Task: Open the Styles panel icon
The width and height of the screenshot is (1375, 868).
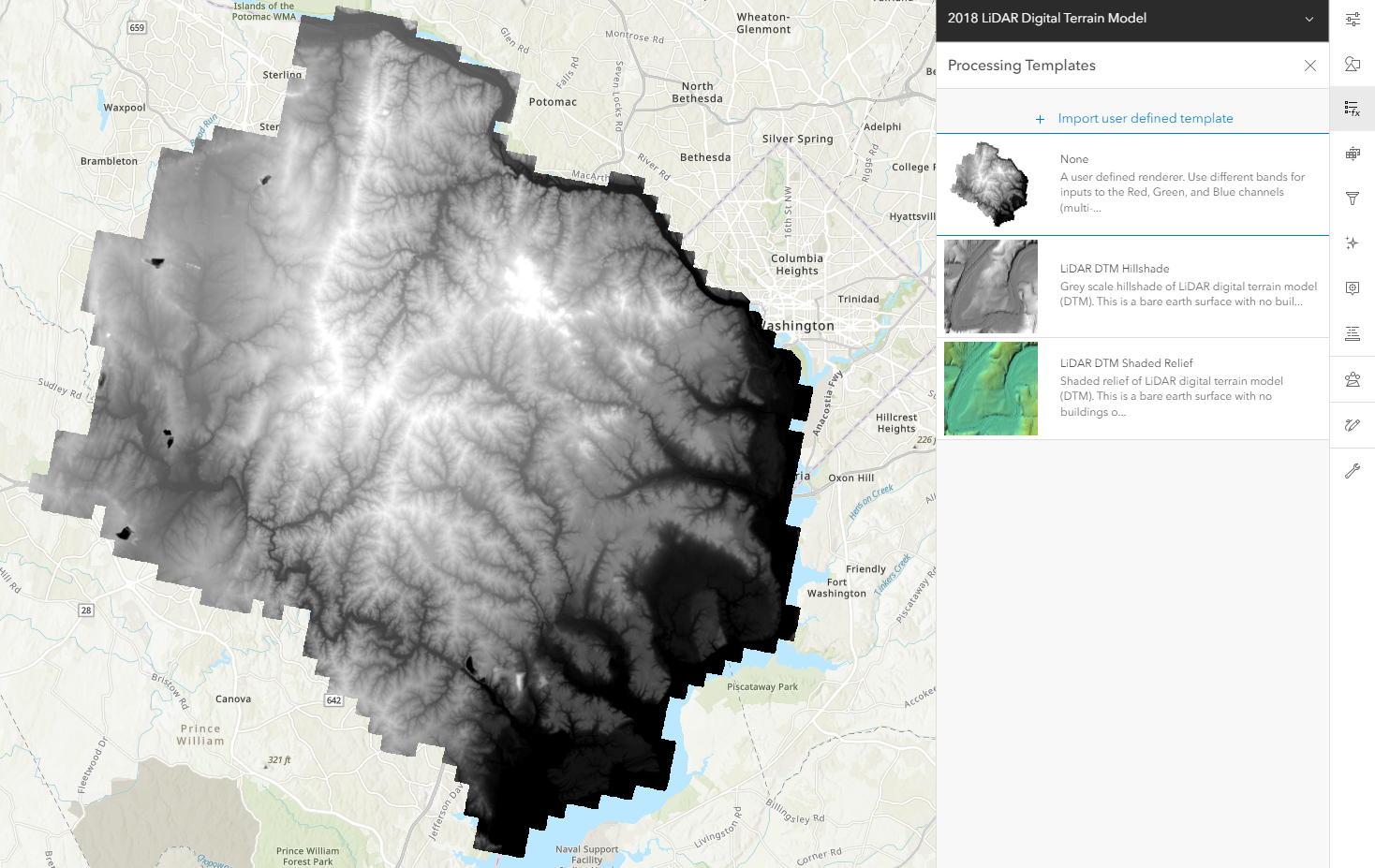Action: [x=1353, y=64]
